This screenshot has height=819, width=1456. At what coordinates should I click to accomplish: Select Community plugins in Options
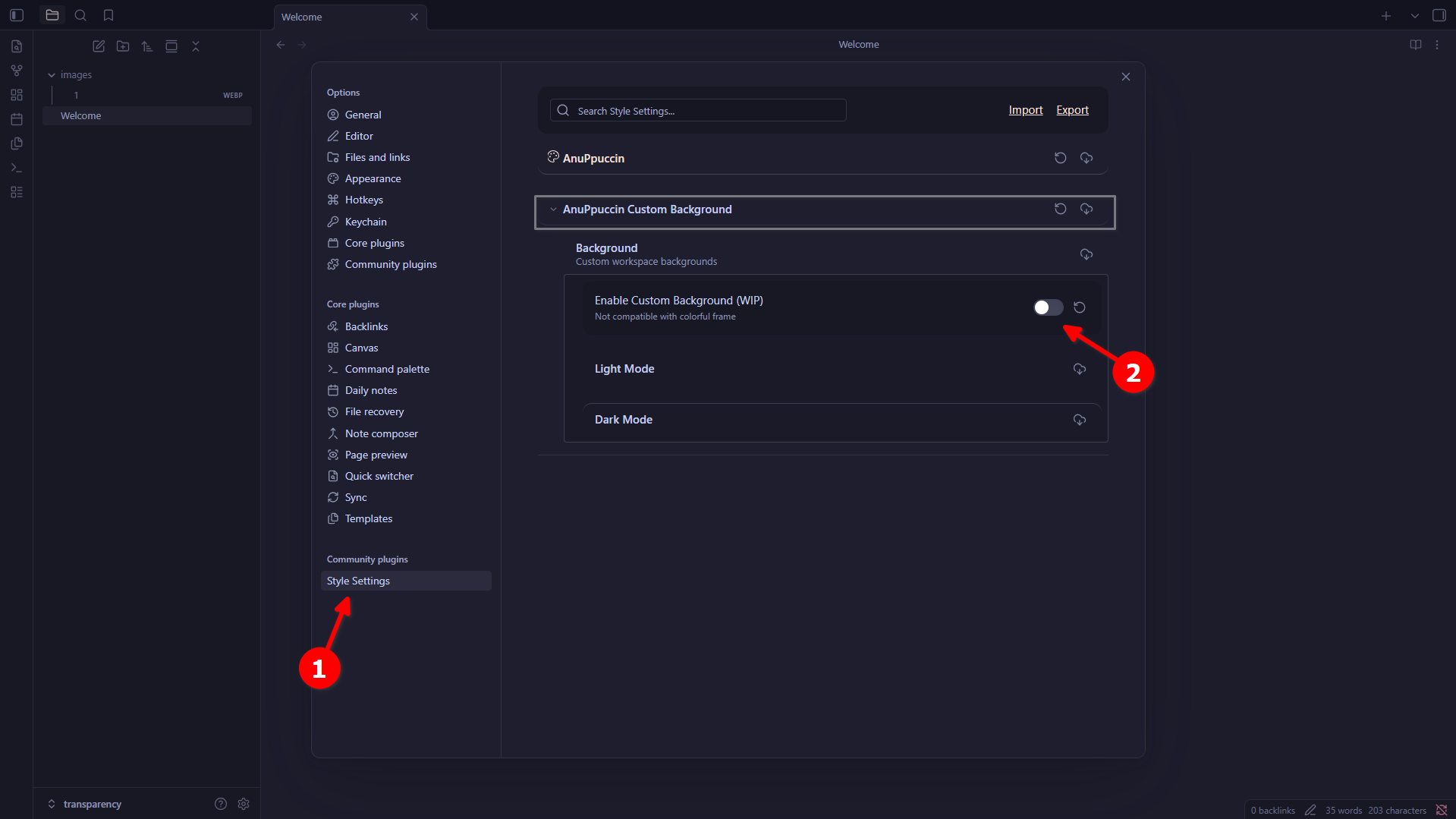tap(390, 264)
